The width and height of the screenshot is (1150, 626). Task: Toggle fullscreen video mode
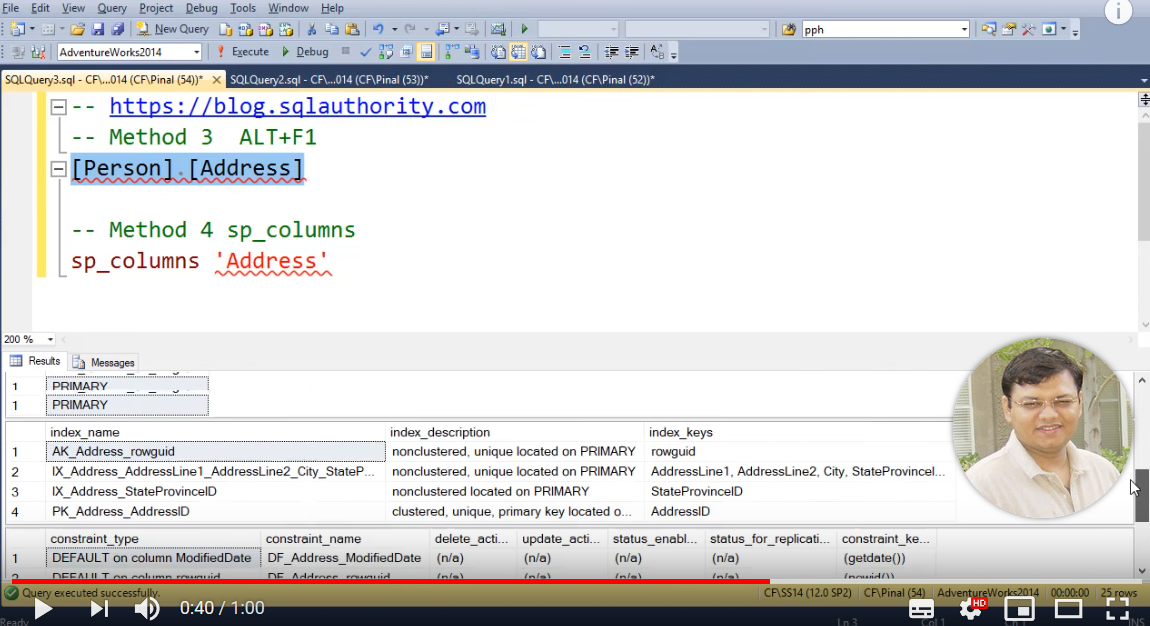point(1118,608)
